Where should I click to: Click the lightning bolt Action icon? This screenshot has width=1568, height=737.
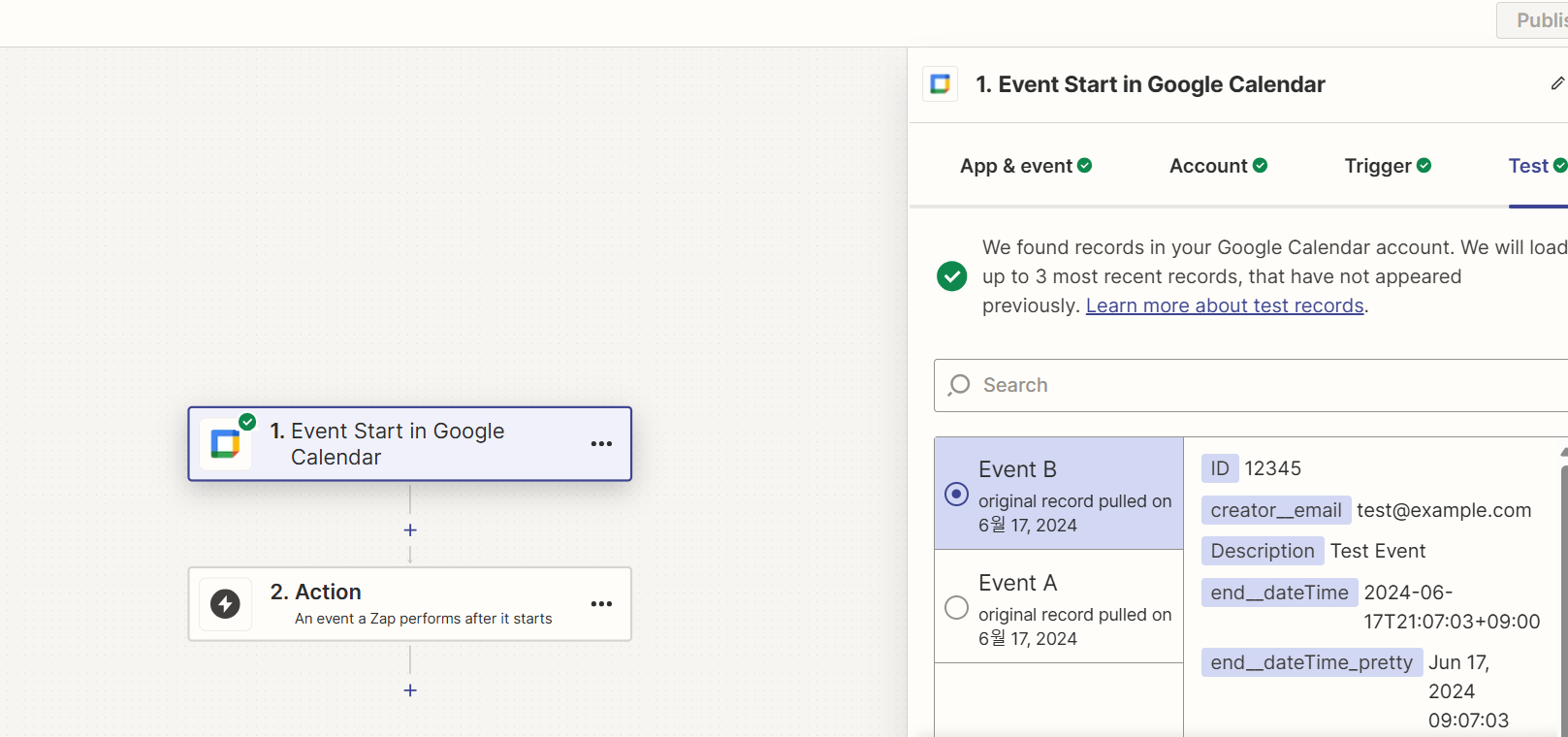tap(225, 604)
